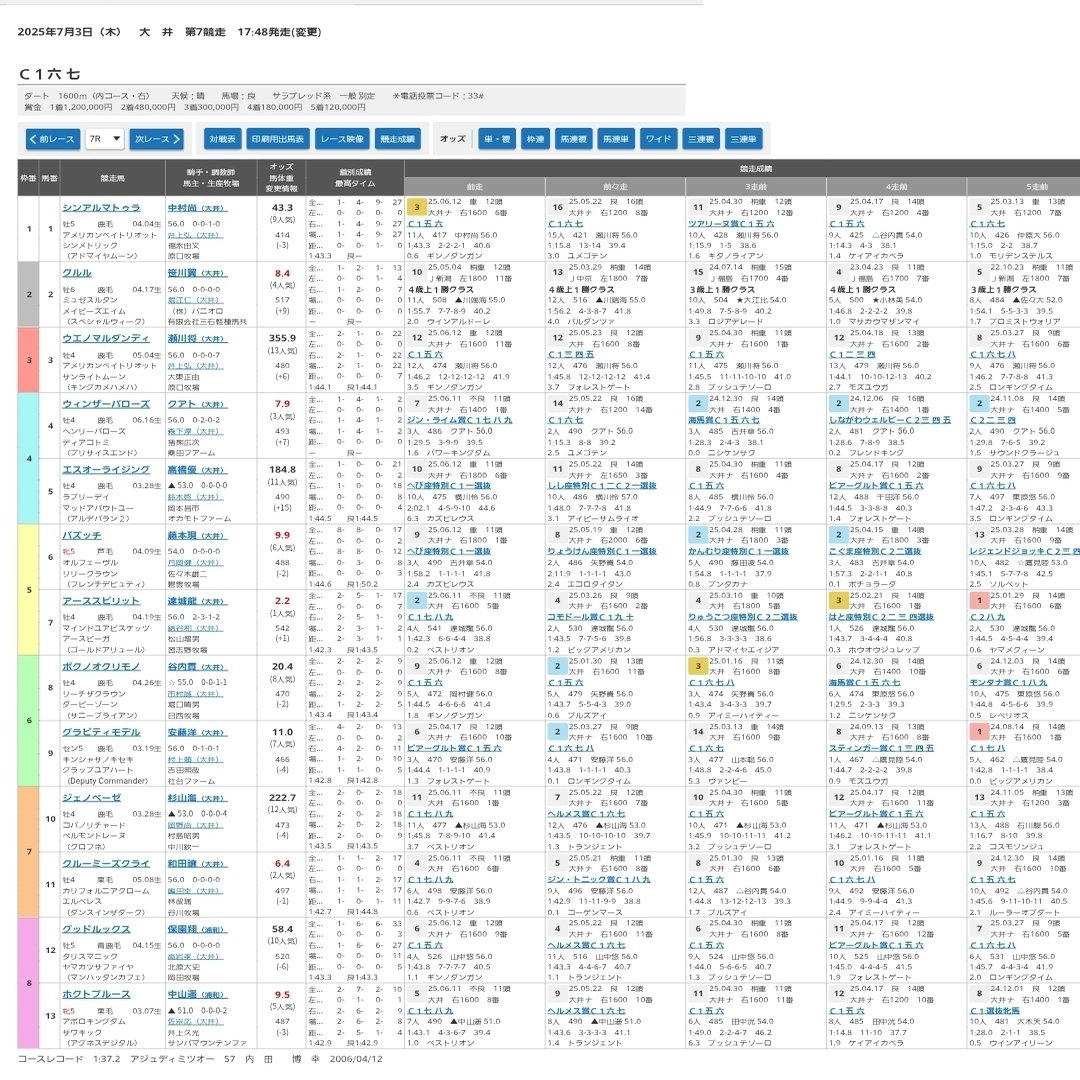Click odds value 222.7
This screenshot has height=1080, width=1080.
coord(282,798)
